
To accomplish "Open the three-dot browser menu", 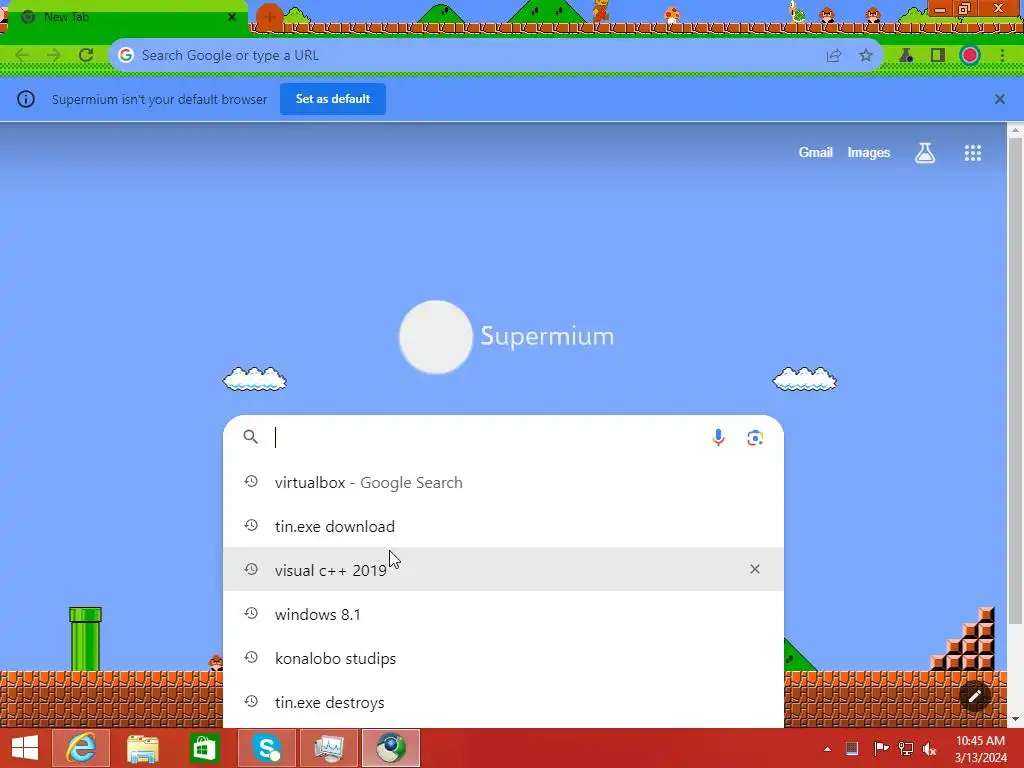I will coord(1002,56).
